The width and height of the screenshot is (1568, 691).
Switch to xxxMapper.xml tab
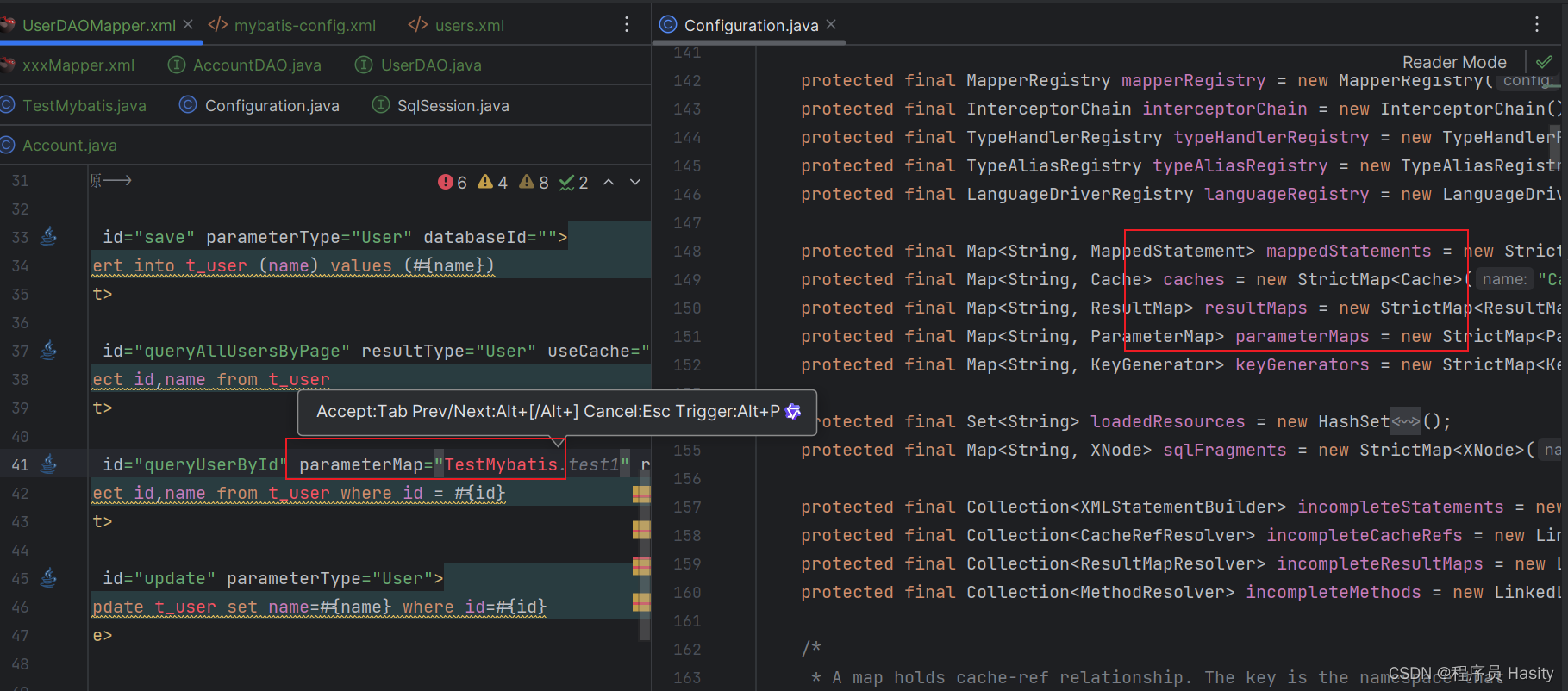tap(68, 65)
